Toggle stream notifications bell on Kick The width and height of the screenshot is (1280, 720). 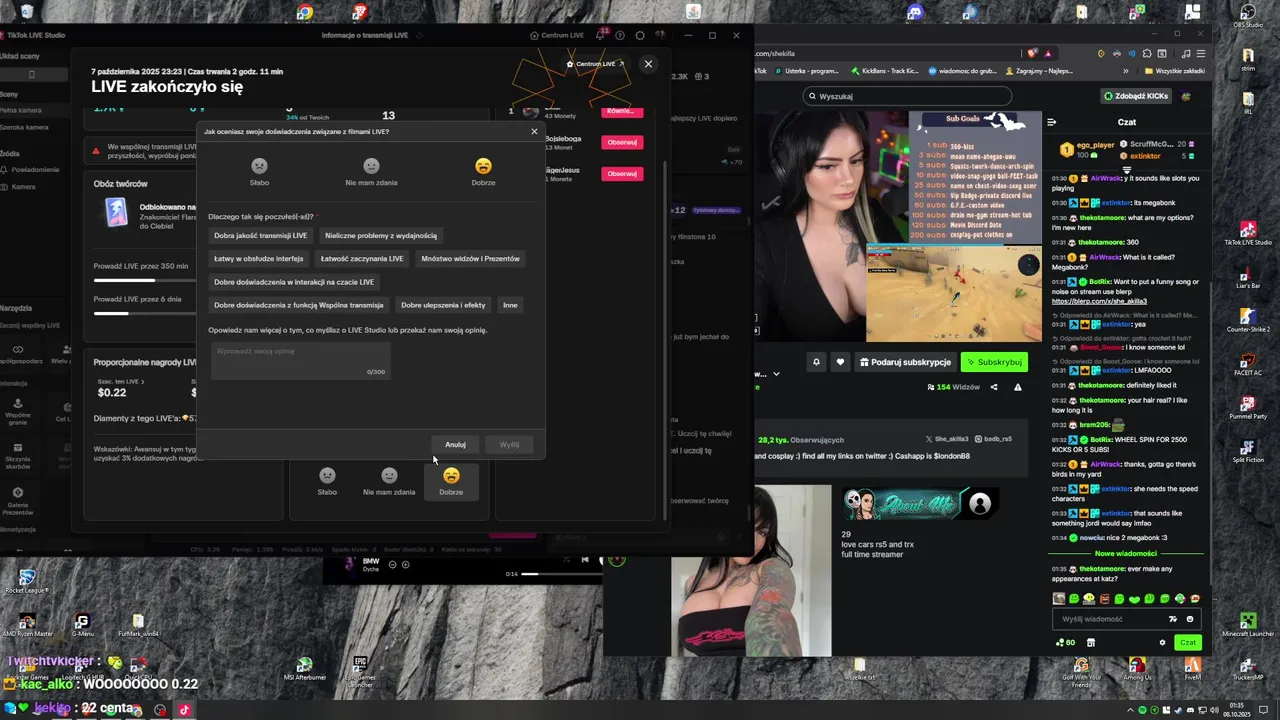click(816, 362)
